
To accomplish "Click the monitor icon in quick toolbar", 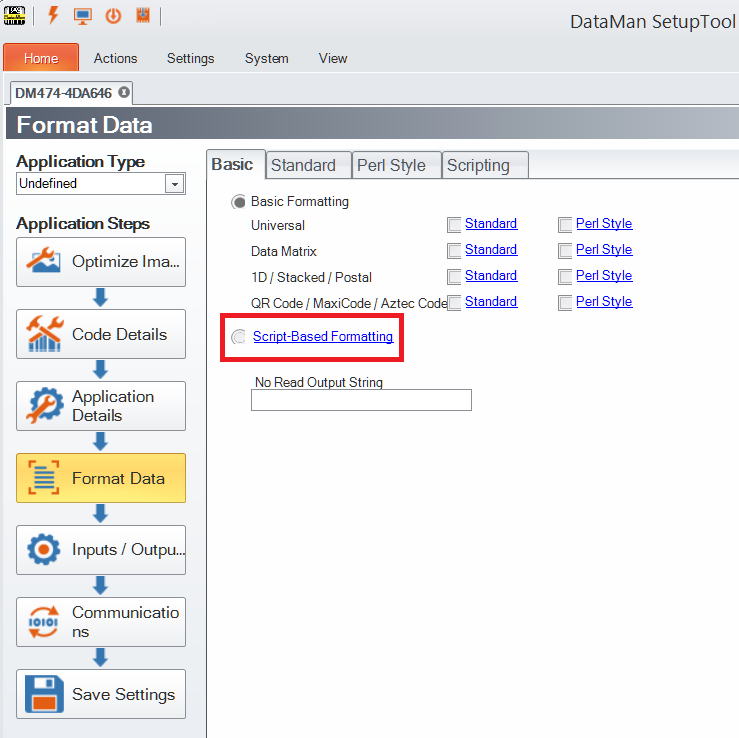I will [82, 16].
